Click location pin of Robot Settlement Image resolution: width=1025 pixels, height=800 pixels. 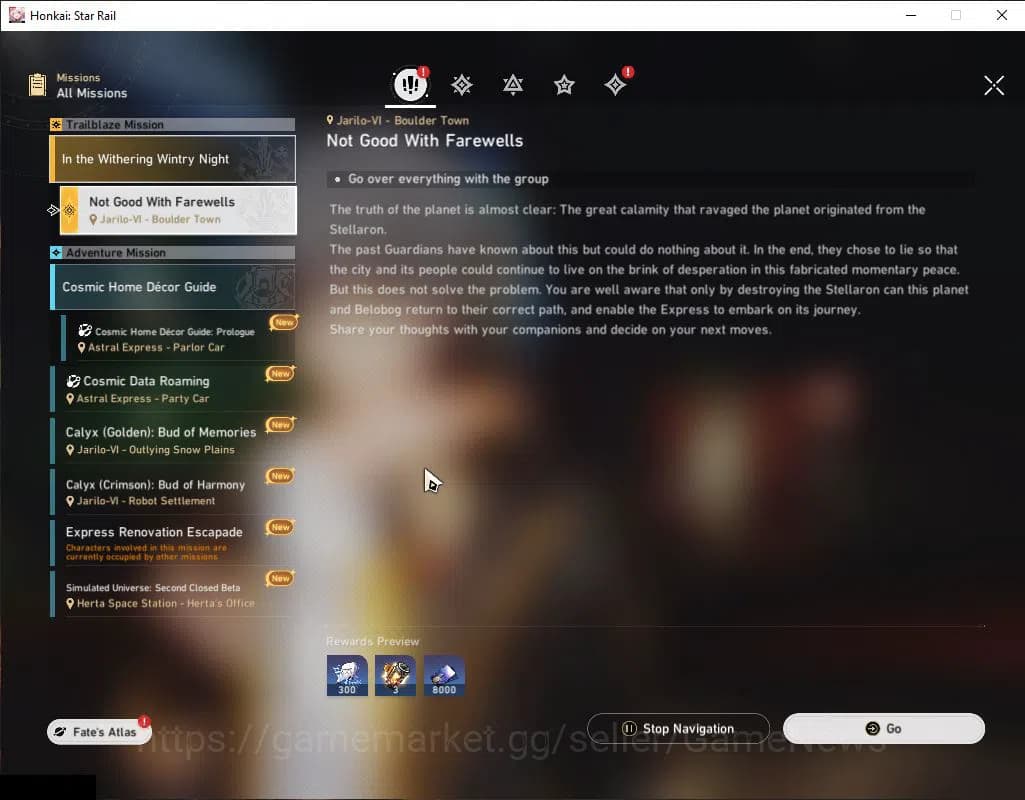click(x=70, y=501)
